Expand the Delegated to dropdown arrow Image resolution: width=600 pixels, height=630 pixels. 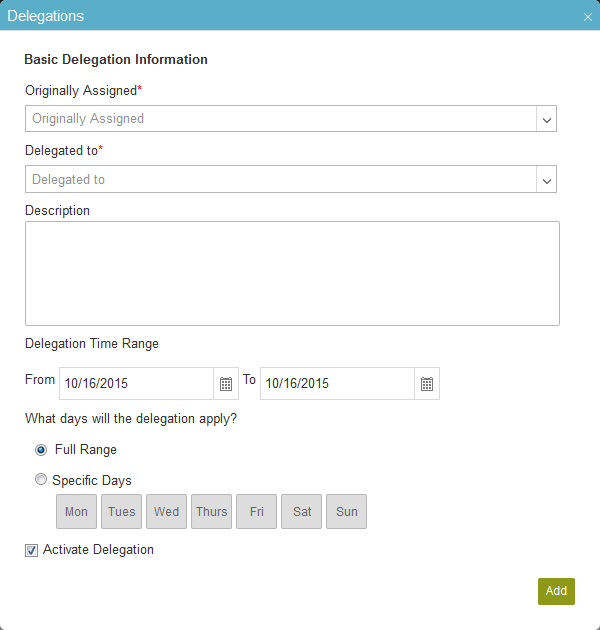(547, 180)
